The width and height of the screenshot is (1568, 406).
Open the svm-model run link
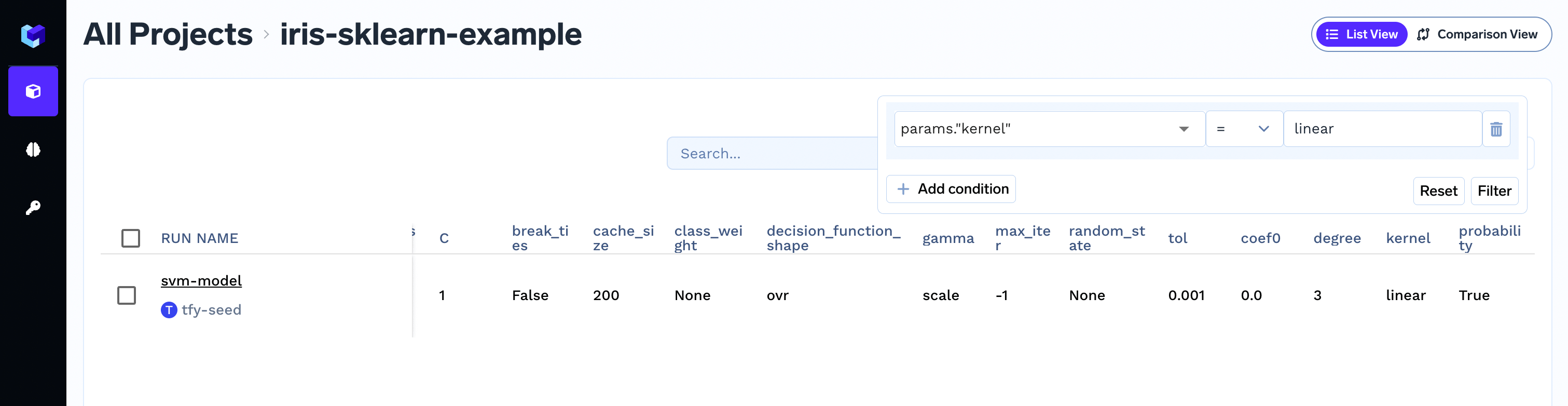201,280
